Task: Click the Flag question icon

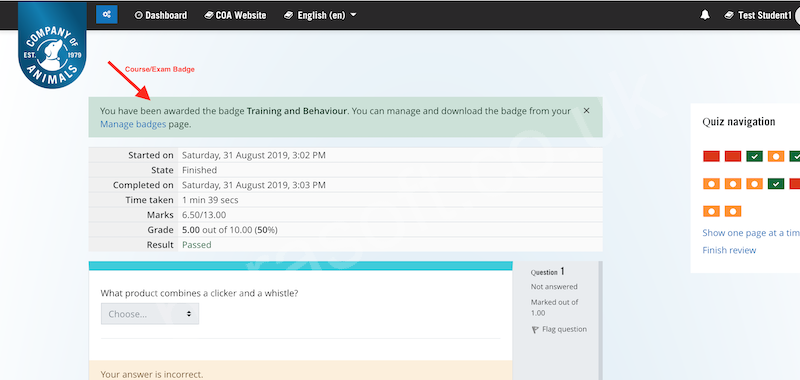Action: tap(535, 330)
